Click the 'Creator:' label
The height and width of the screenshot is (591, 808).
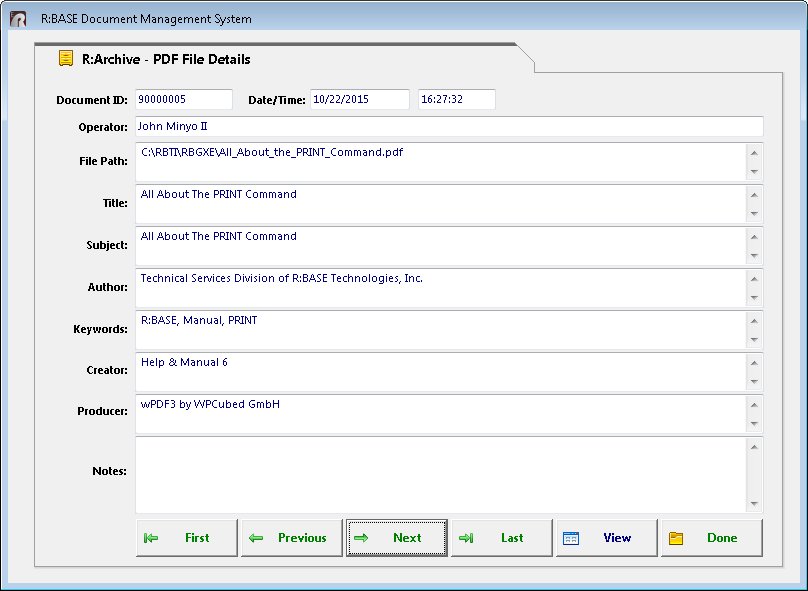click(x=107, y=370)
